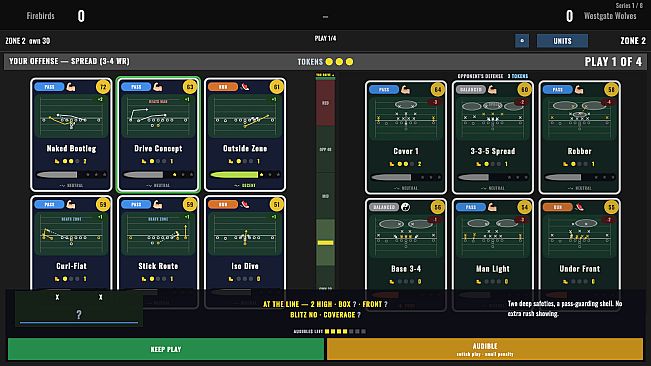The height and width of the screenshot is (366, 651).
Task: Select the Curl-Flat play diagram
Action: click(x=71, y=234)
